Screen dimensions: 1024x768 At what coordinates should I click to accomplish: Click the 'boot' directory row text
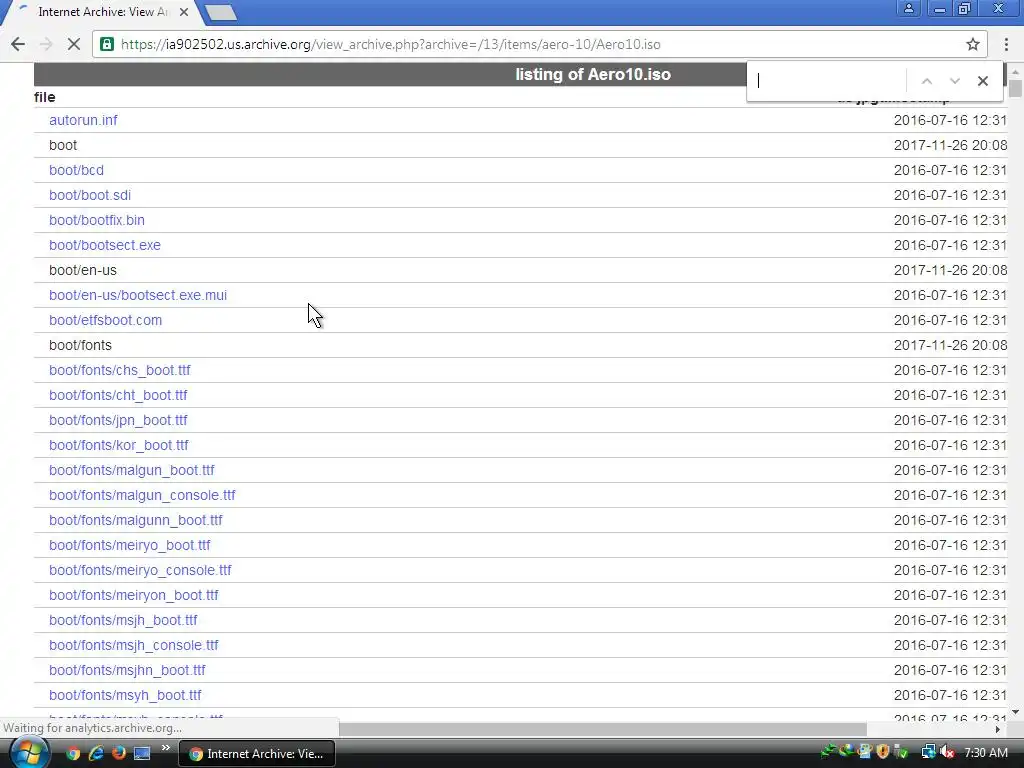coord(63,145)
